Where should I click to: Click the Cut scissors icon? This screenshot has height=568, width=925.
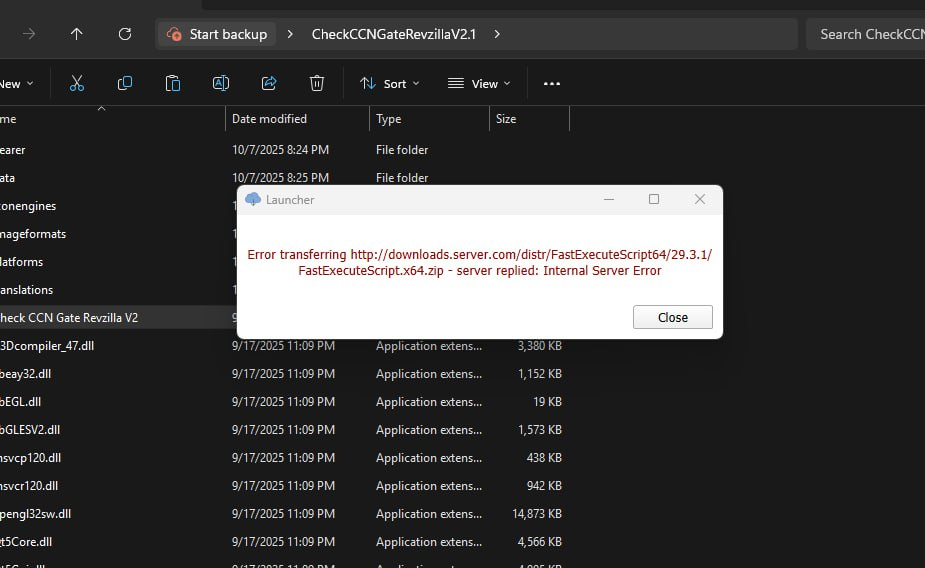(77, 84)
